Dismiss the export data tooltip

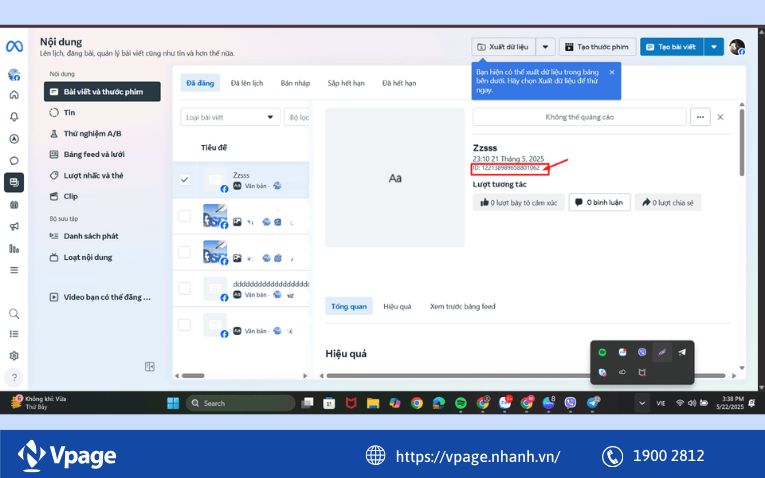point(612,72)
